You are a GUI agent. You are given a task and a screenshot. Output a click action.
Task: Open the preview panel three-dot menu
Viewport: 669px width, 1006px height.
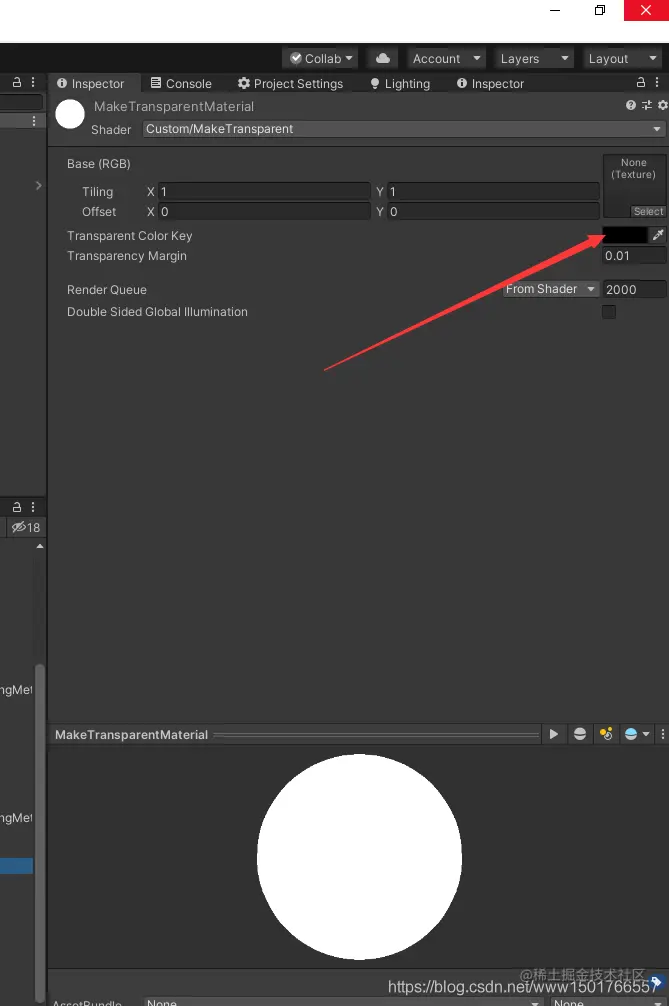point(663,734)
